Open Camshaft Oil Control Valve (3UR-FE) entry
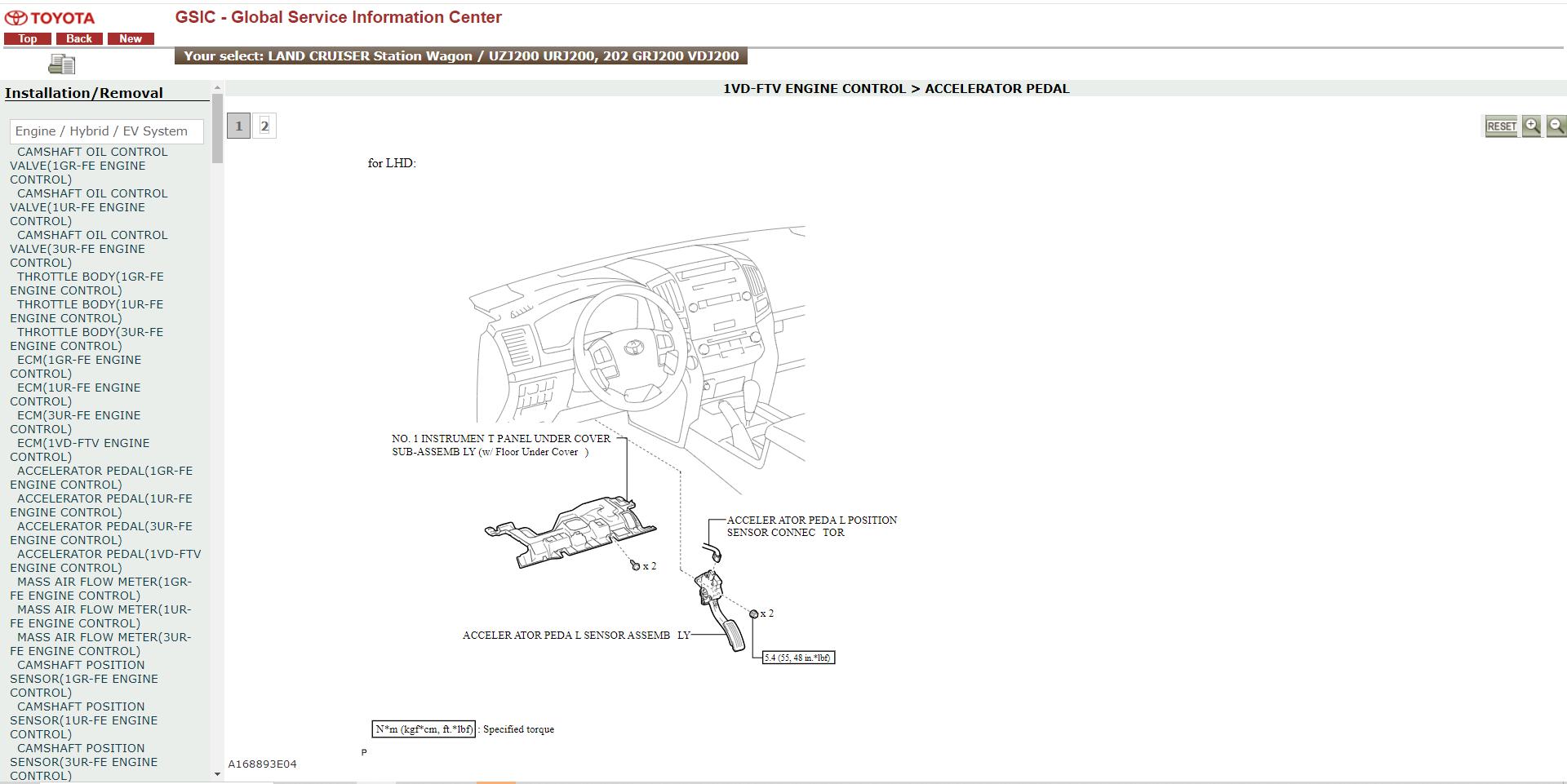Image resolution: width=1567 pixels, height=784 pixels. (89, 249)
